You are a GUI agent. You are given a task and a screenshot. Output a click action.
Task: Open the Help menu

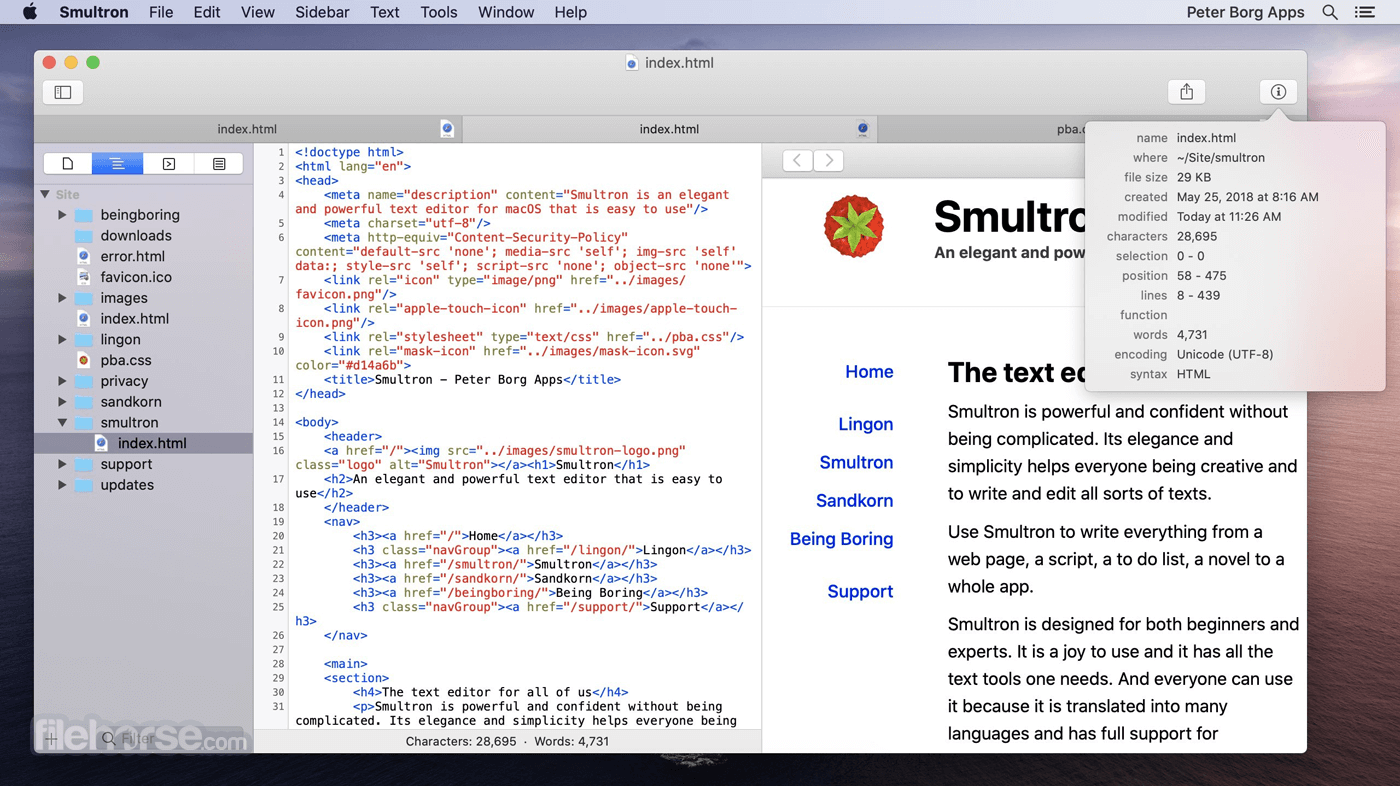tap(571, 12)
